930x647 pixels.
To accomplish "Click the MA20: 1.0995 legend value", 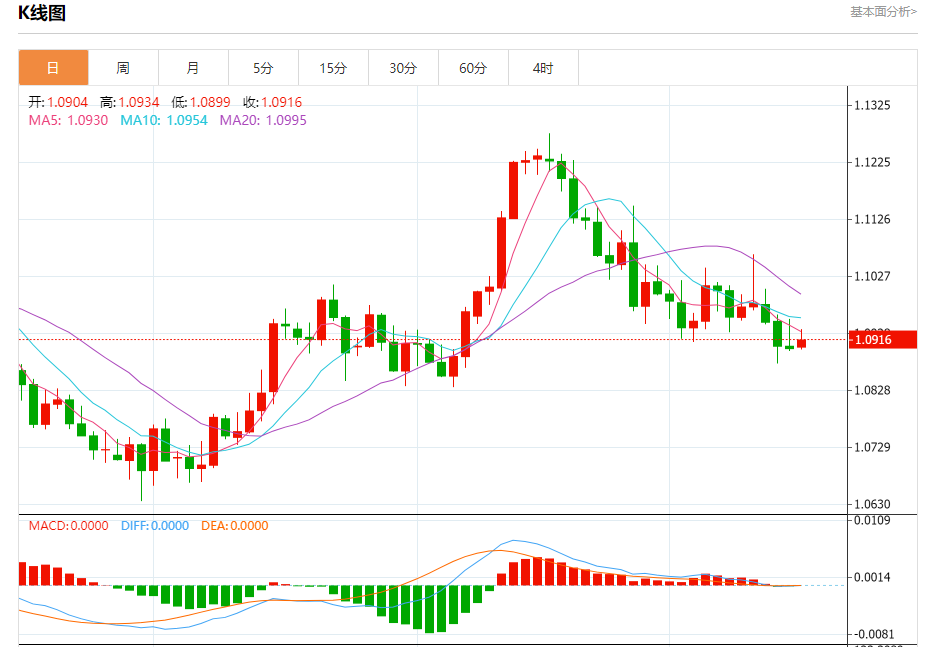I will (x=263, y=120).
